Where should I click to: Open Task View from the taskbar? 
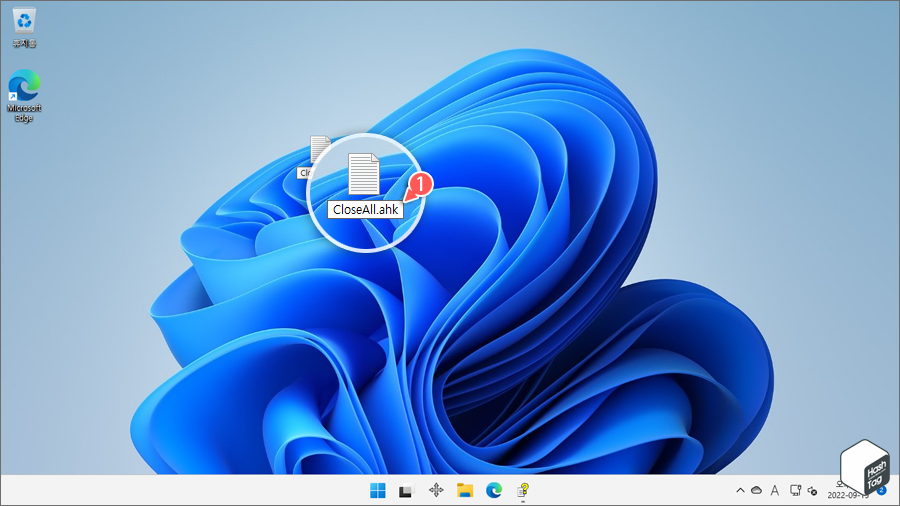coord(406,491)
